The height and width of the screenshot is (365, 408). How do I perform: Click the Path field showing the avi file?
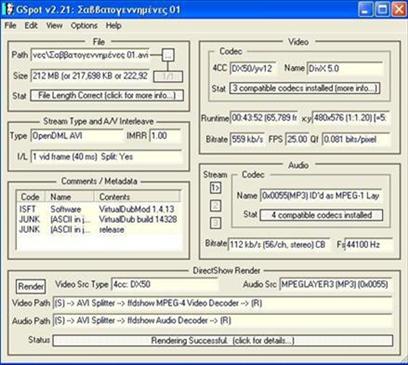pos(90,55)
